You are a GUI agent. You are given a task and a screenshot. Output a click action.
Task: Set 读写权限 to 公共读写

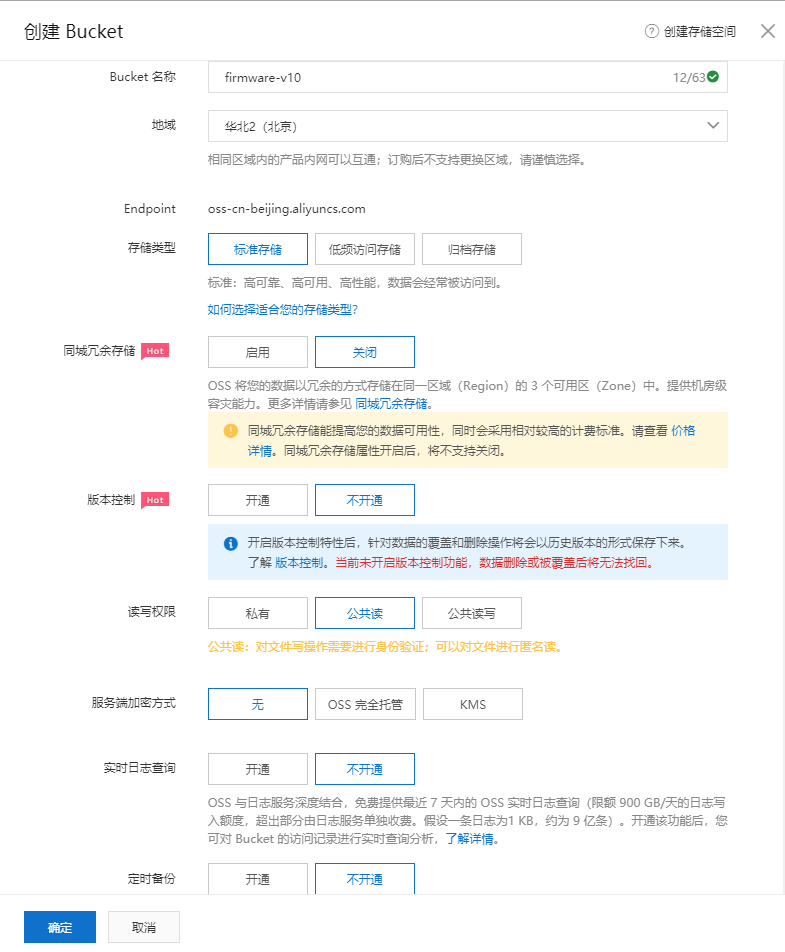click(472, 613)
